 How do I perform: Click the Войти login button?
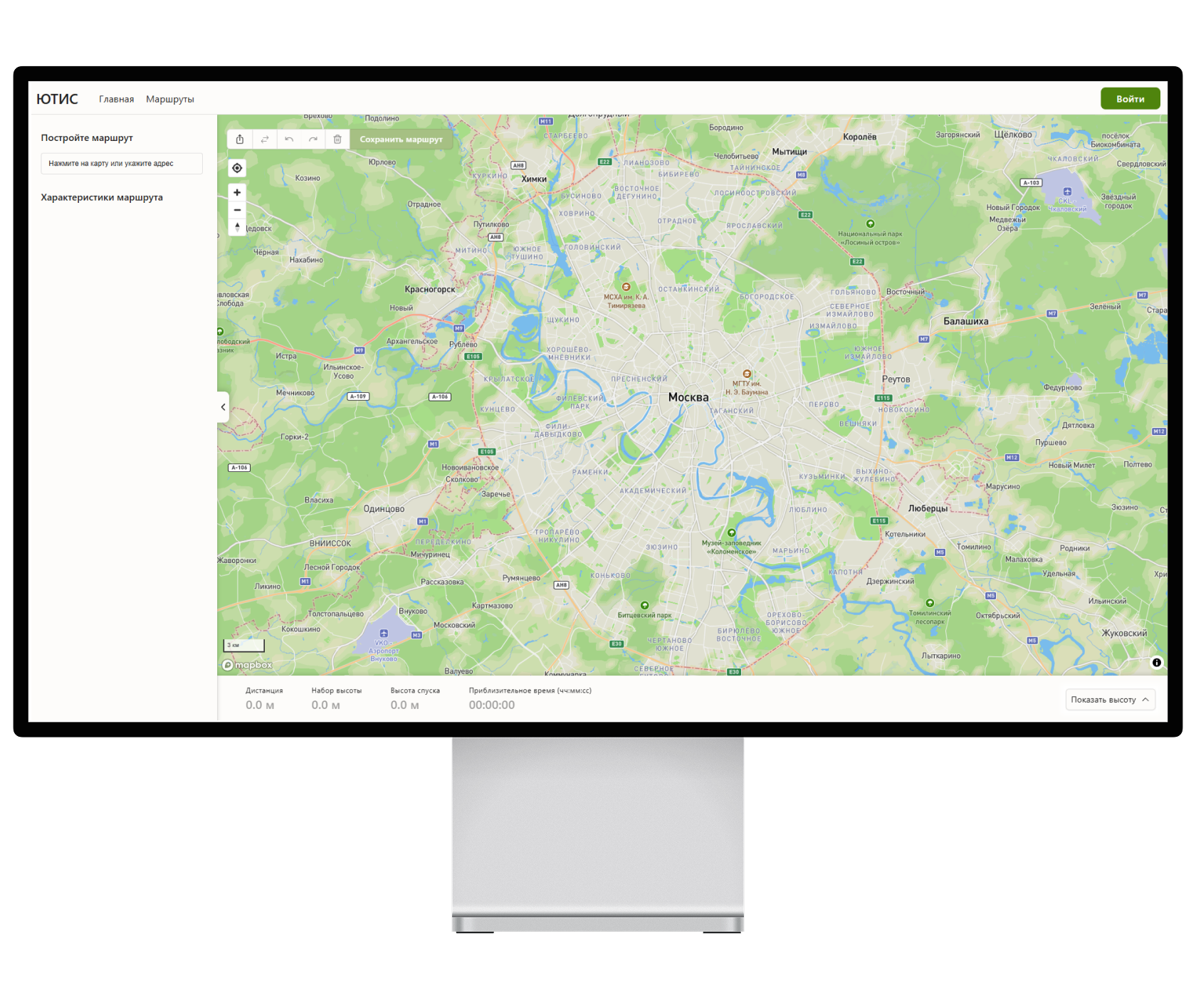[x=1130, y=98]
